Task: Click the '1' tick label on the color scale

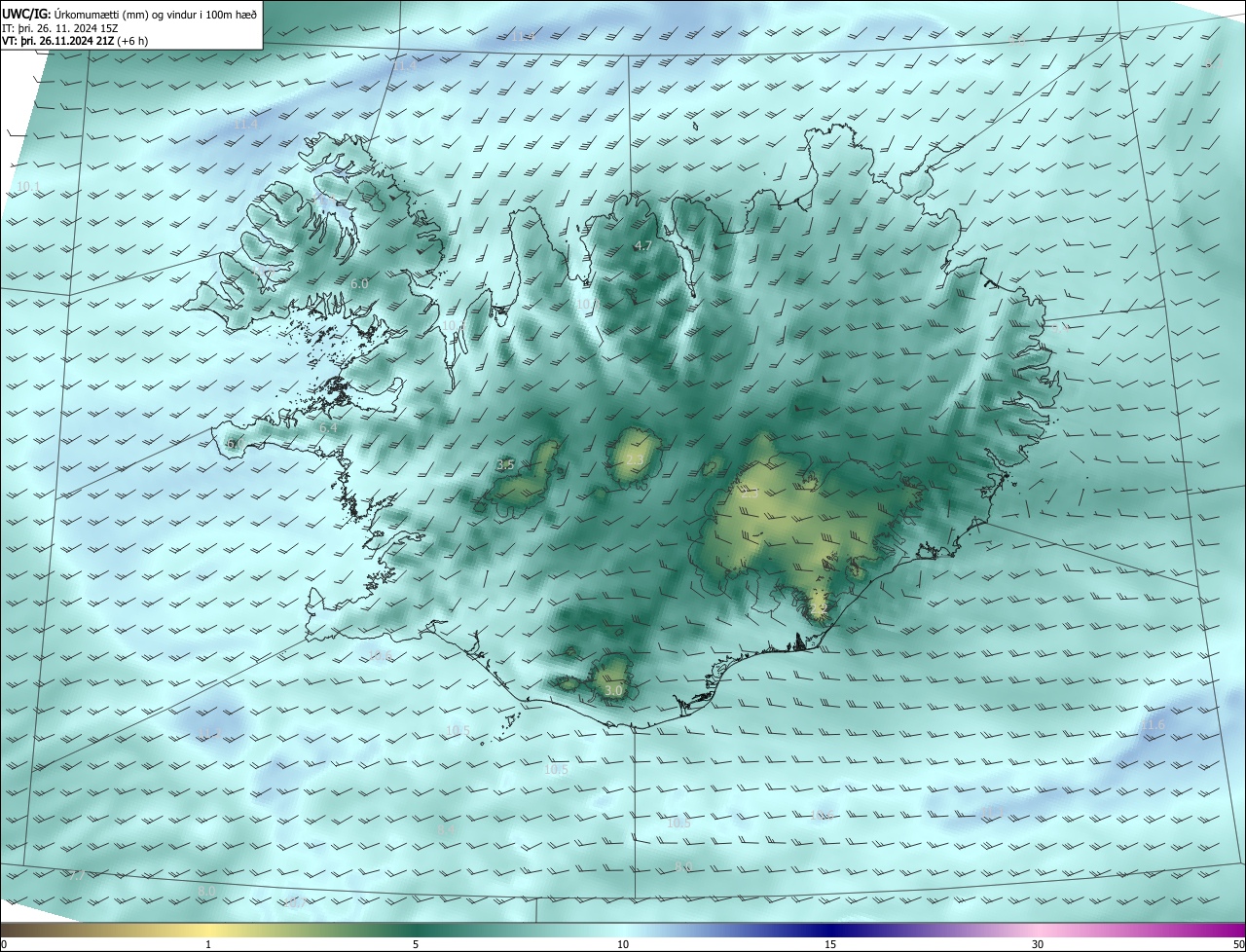Action: (208, 944)
